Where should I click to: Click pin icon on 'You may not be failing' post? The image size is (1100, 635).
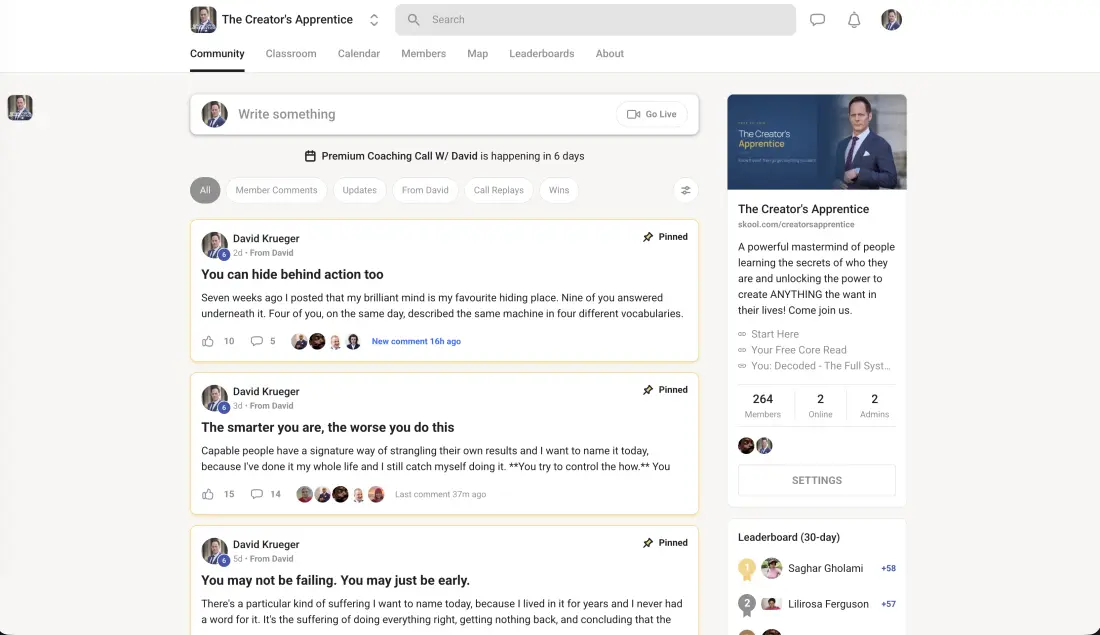click(x=648, y=543)
